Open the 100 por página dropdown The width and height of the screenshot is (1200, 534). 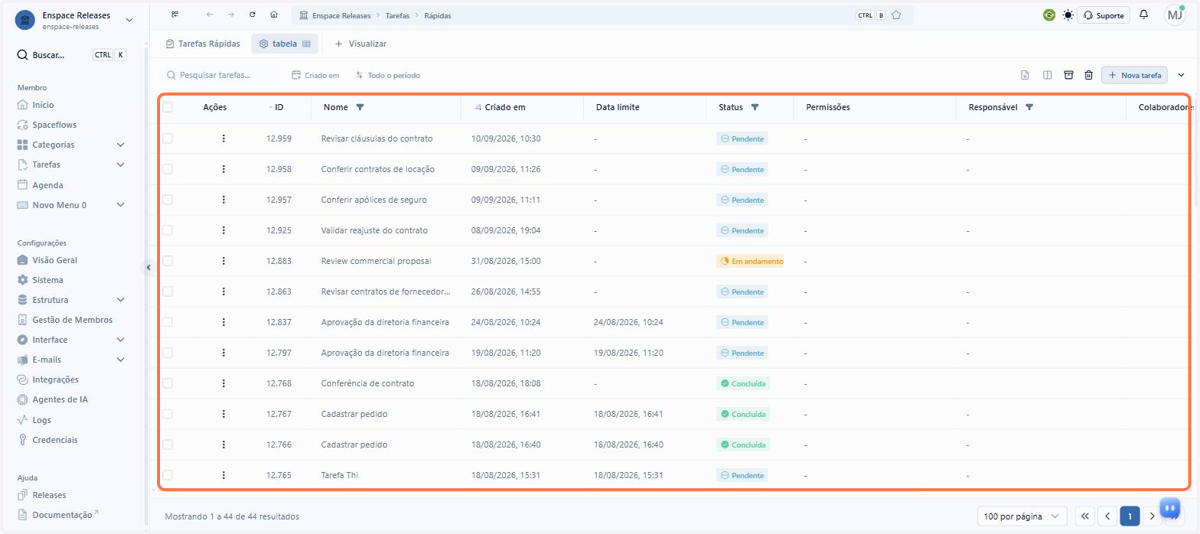click(1022, 516)
